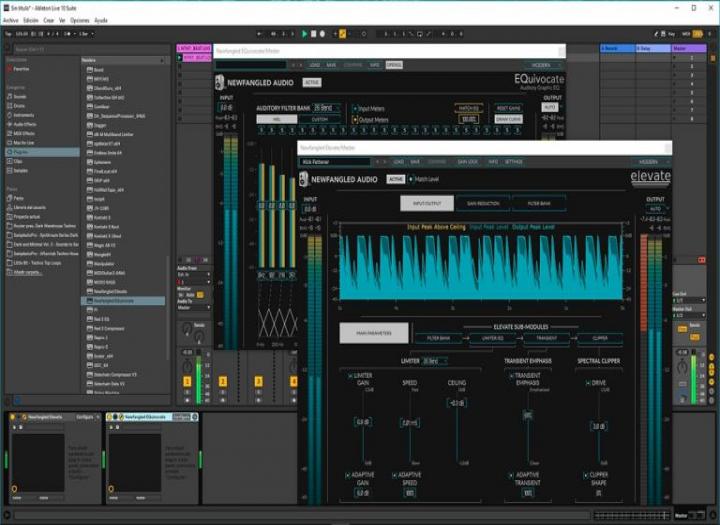Click the Ceiling slider value in Elevate

pyautogui.click(x=456, y=403)
